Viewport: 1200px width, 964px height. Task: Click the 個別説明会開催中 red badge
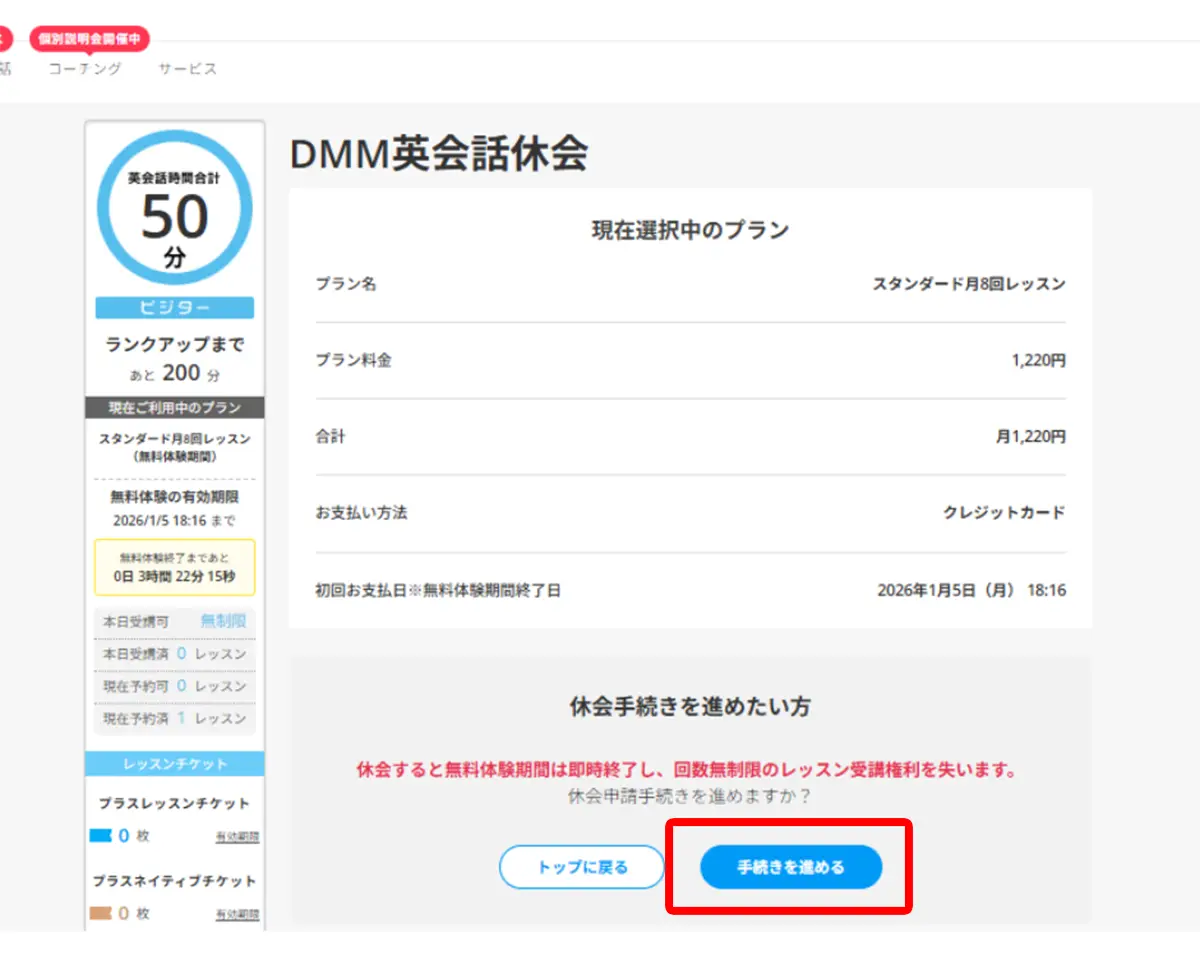coord(90,39)
